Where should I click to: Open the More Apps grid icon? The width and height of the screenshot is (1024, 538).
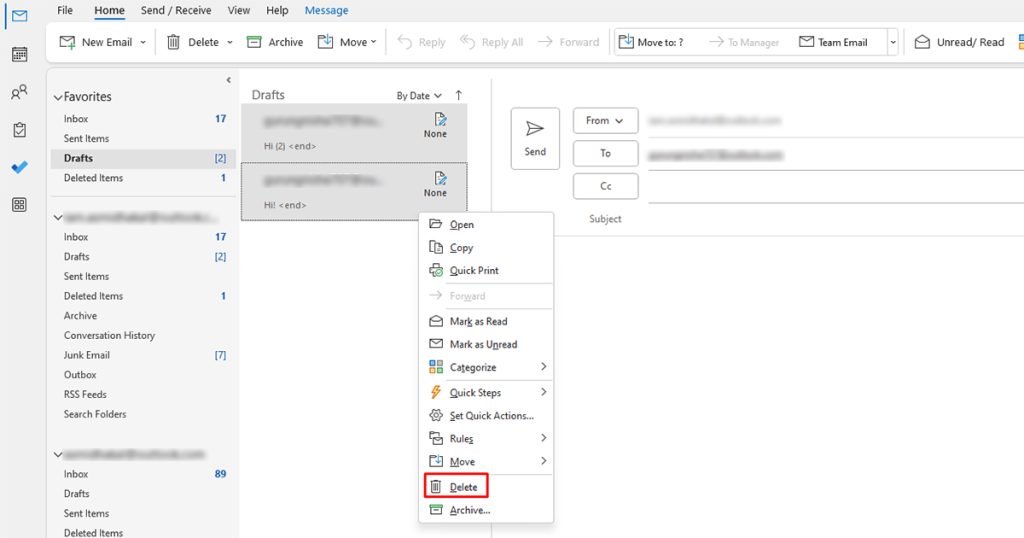tap(20, 205)
